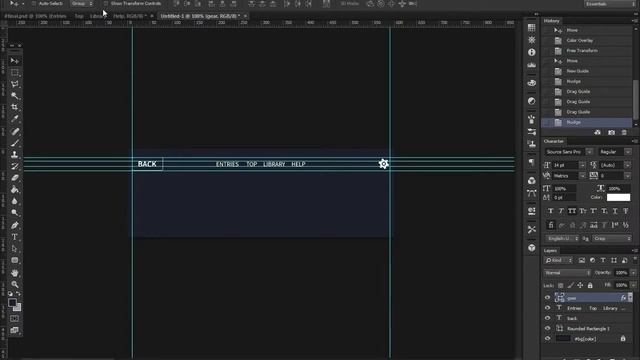Screen dimensions: 640x360
Task: Enable the Auto-Select checkbox
Action: pos(34,3)
